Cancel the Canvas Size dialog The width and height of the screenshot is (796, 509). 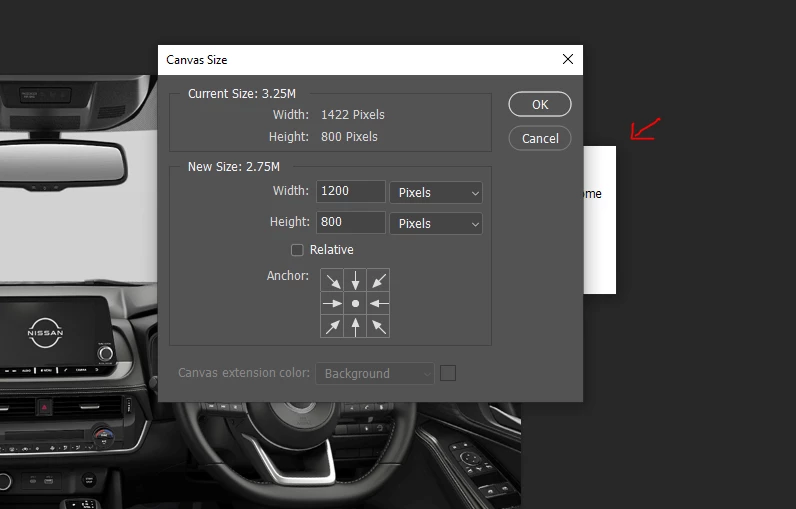[540, 138]
